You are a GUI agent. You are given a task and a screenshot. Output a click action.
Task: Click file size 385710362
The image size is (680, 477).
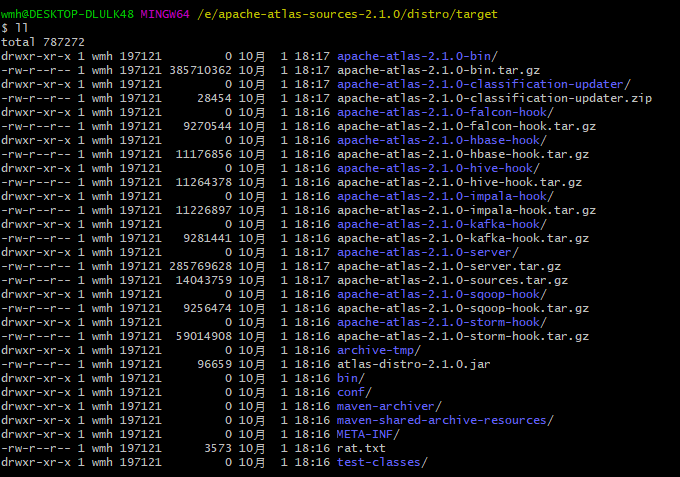[x=200, y=70]
